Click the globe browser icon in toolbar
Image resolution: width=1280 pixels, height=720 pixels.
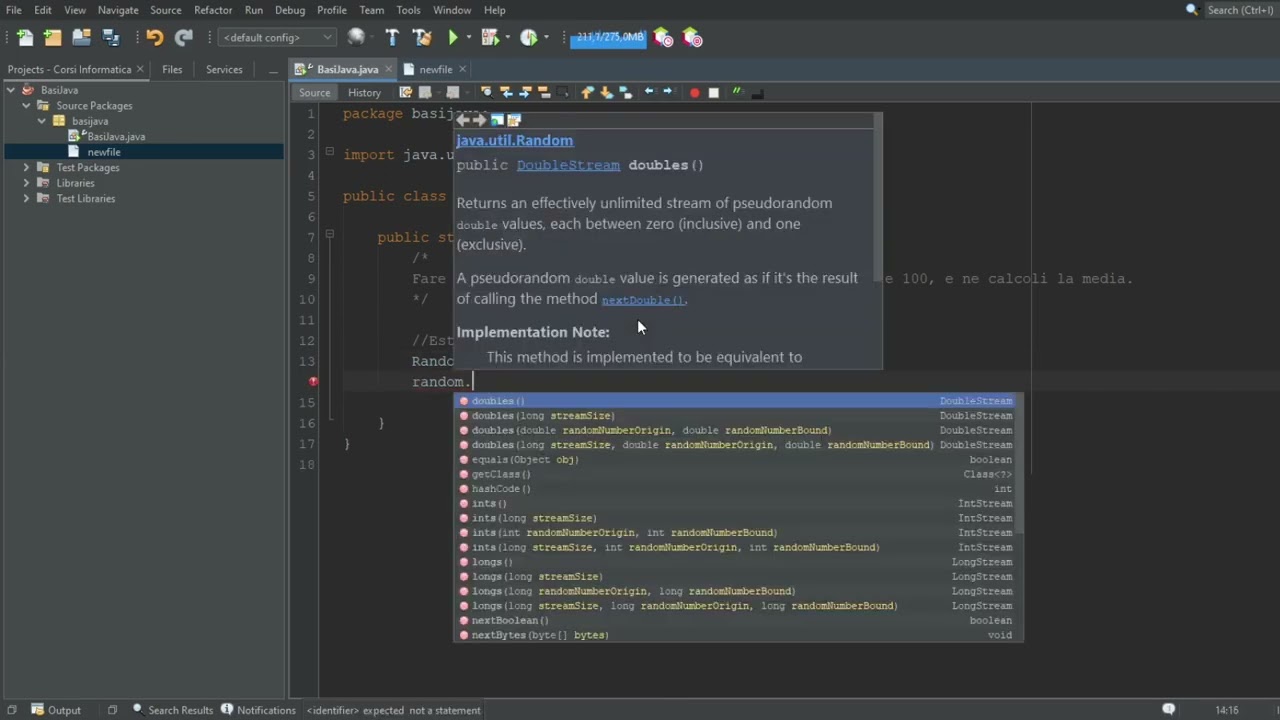357,38
